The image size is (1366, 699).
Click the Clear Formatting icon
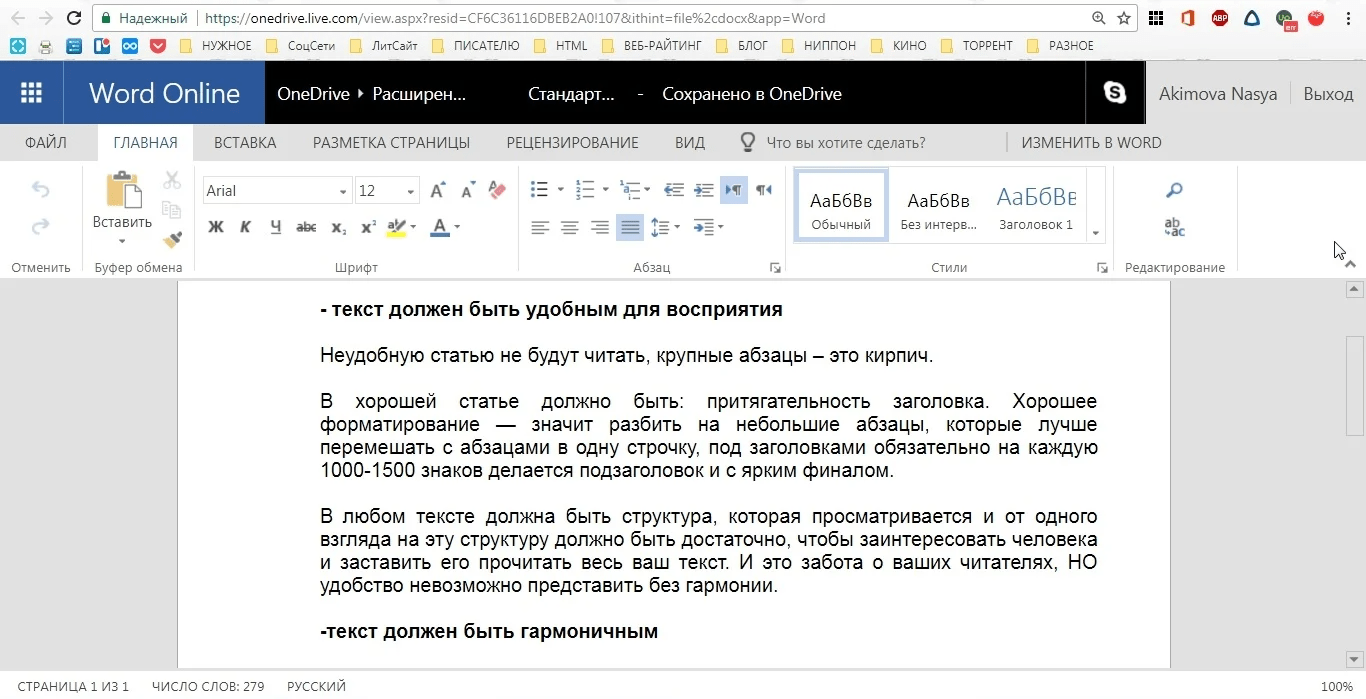tap(497, 189)
